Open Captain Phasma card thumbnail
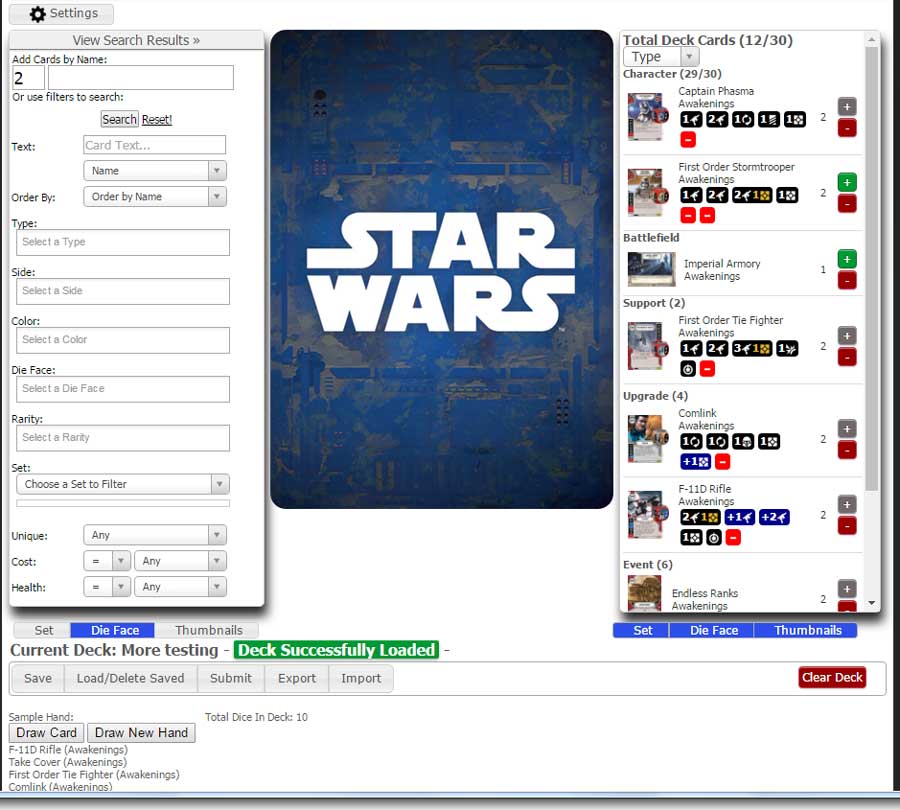The image size is (900, 810). pos(648,117)
